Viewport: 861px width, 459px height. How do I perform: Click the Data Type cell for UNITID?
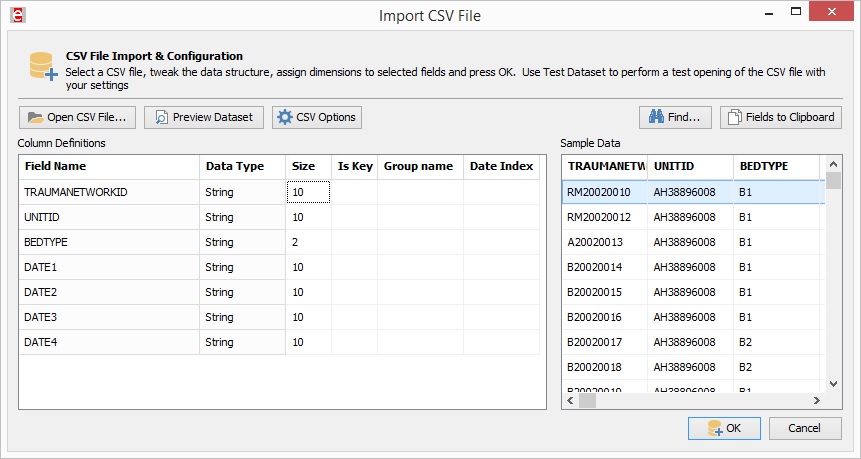(242, 217)
